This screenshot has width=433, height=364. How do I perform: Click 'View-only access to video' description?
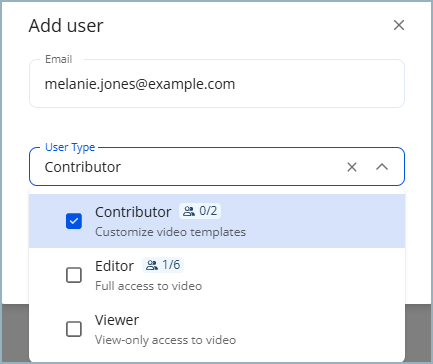click(165, 340)
